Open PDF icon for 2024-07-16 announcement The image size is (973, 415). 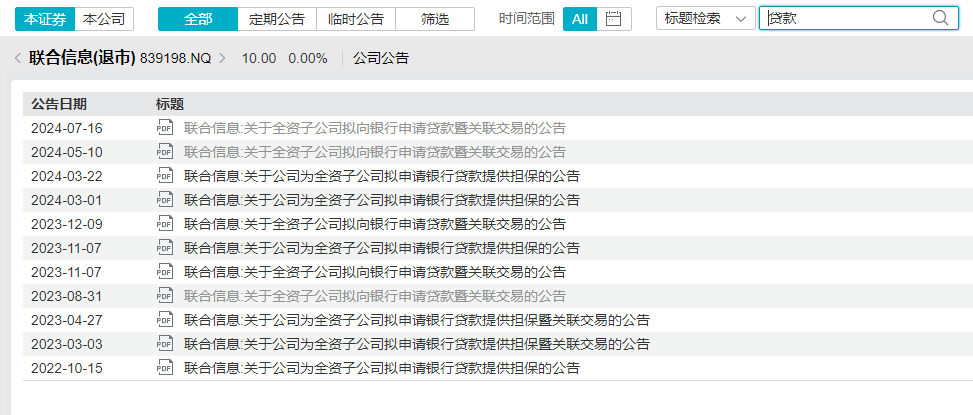[164, 128]
